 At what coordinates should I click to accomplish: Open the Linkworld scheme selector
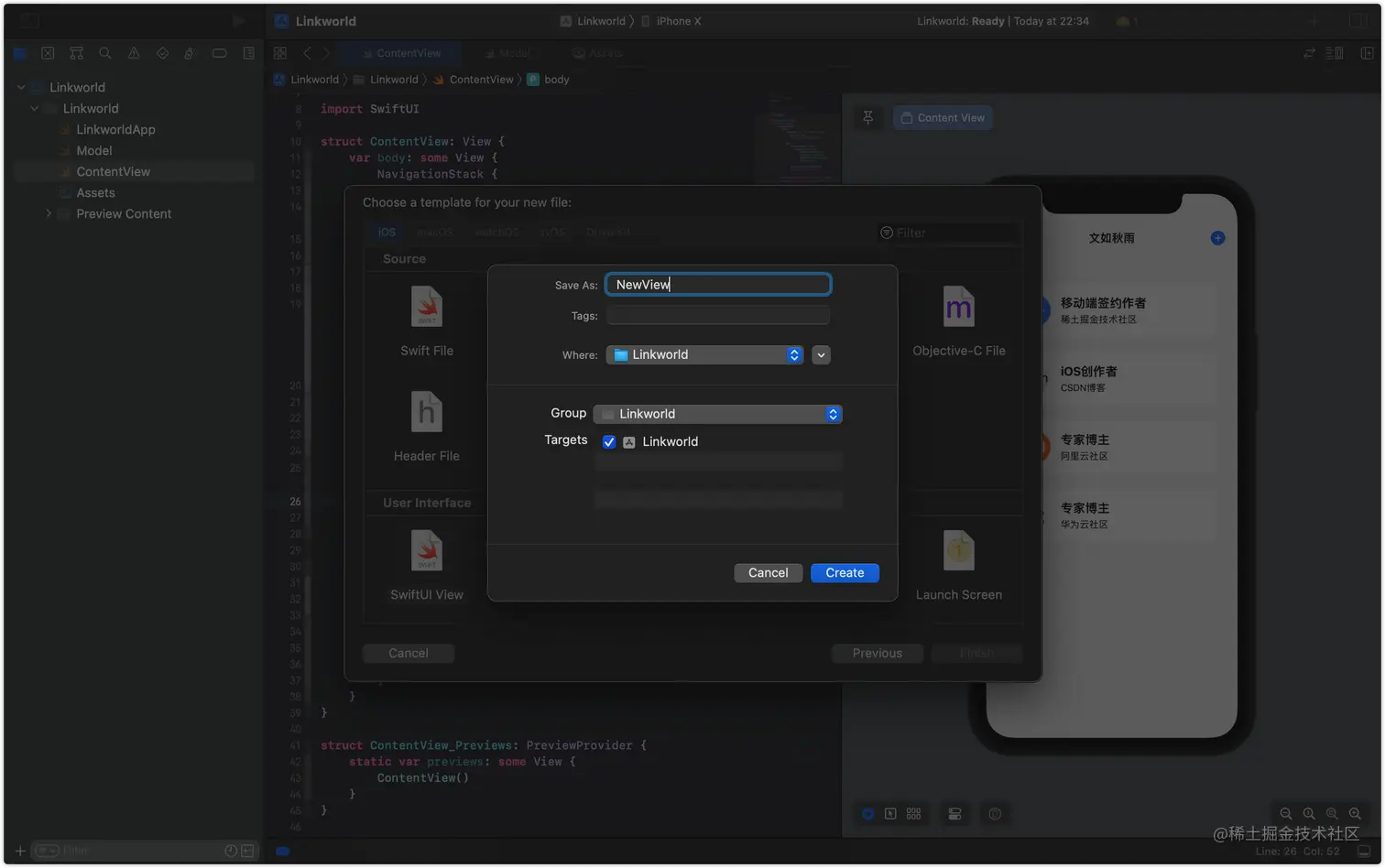[593, 21]
